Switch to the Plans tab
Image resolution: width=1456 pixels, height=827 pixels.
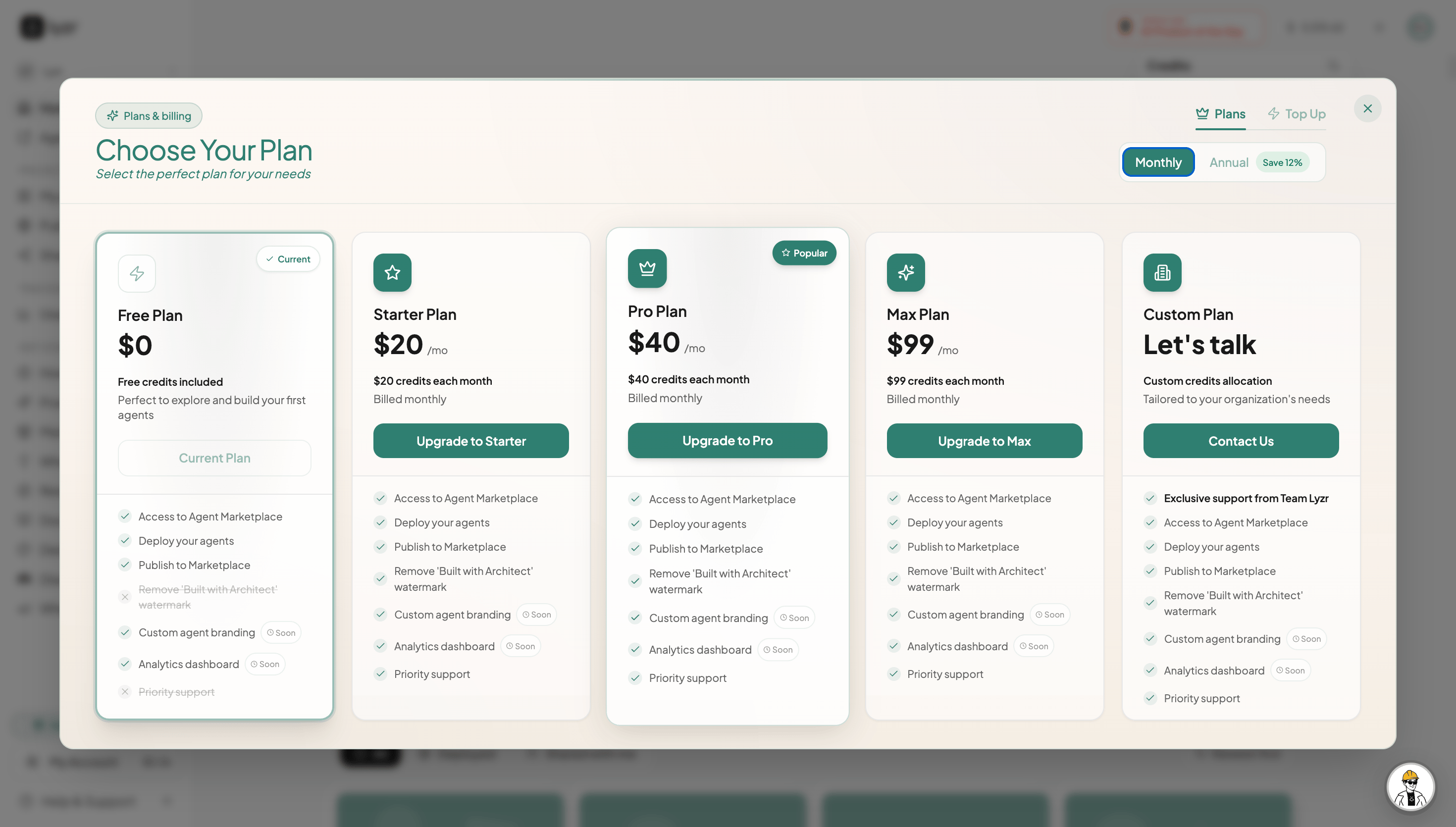pyautogui.click(x=1220, y=114)
